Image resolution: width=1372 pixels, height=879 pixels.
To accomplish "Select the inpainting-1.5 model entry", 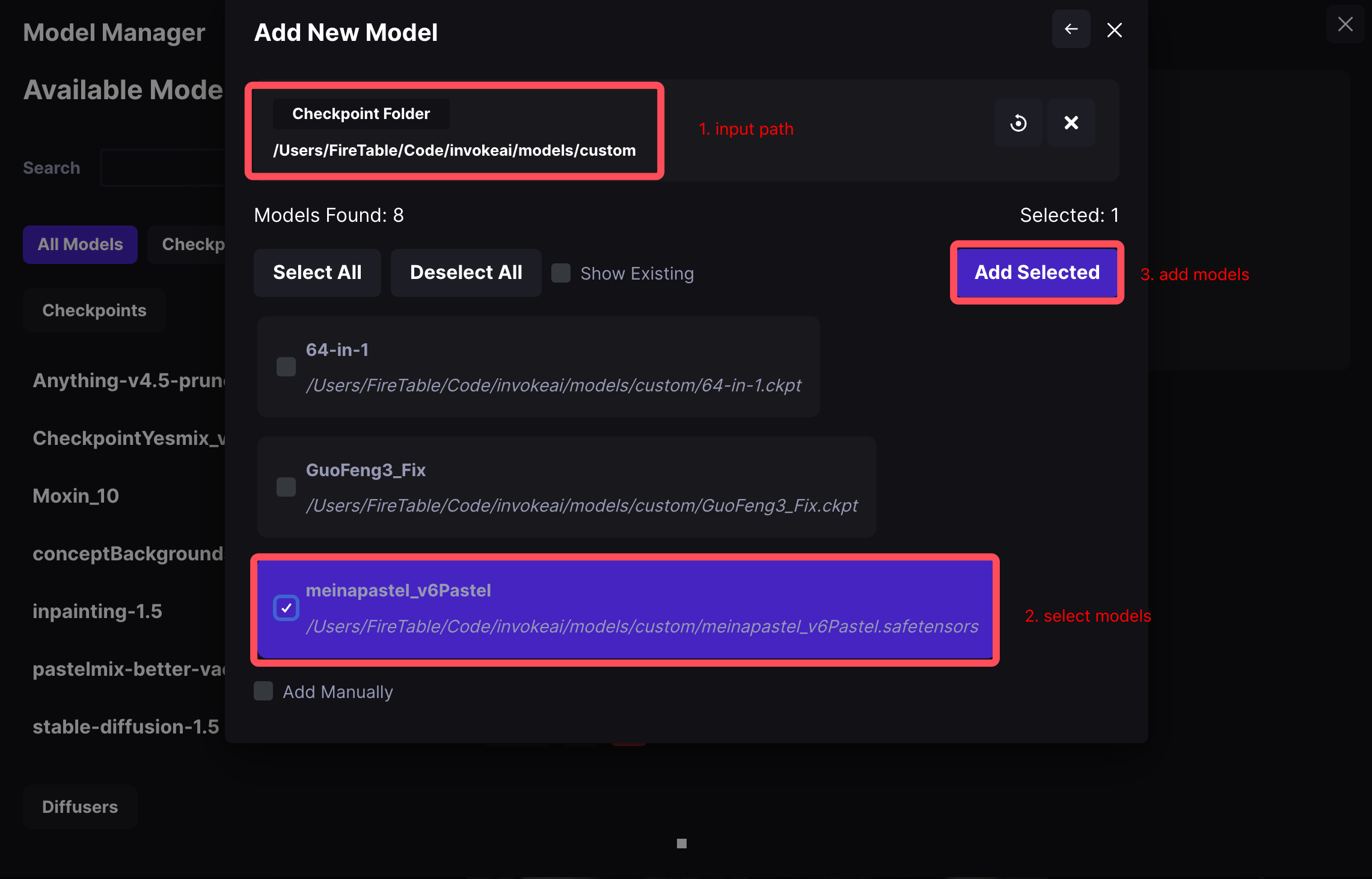I will click(97, 611).
